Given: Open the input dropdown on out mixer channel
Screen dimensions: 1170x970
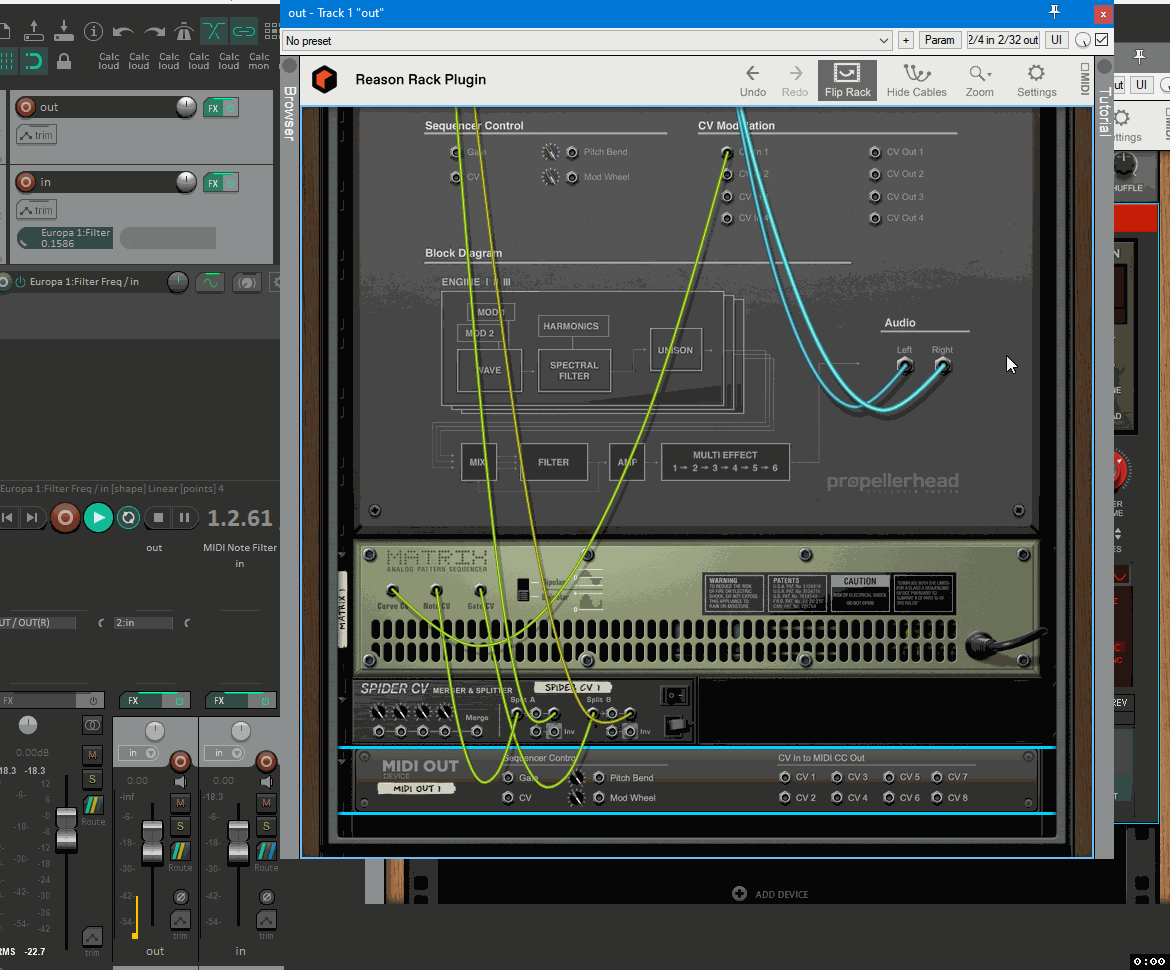Looking at the screenshot, I should (x=138, y=754).
